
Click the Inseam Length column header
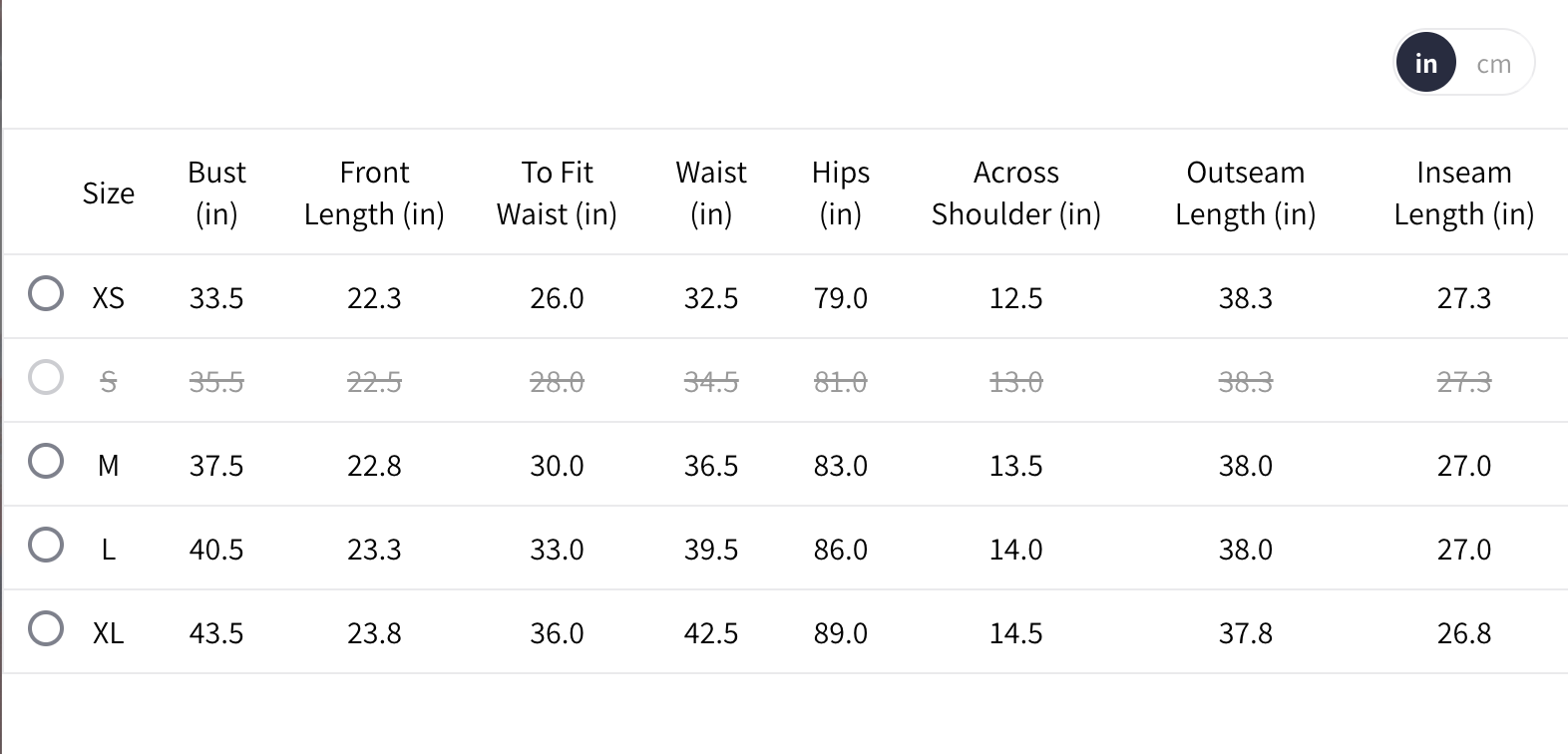(x=1463, y=193)
